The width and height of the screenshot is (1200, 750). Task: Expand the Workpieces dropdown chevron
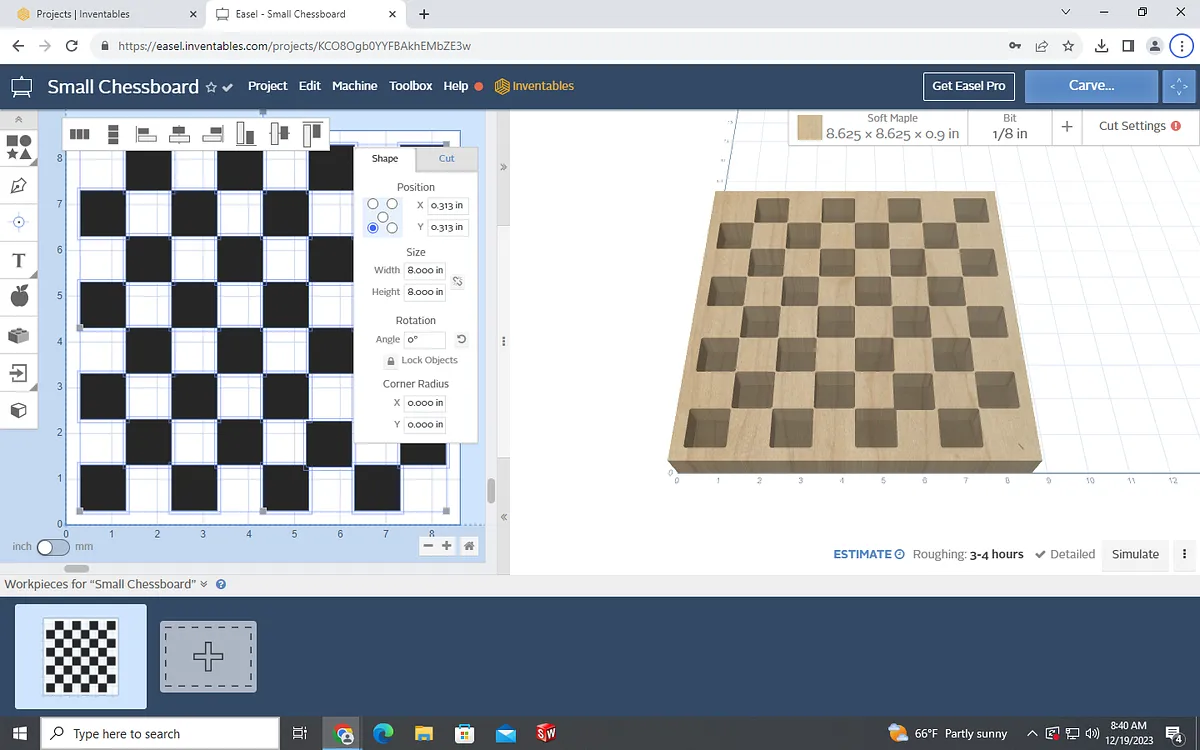(x=204, y=584)
